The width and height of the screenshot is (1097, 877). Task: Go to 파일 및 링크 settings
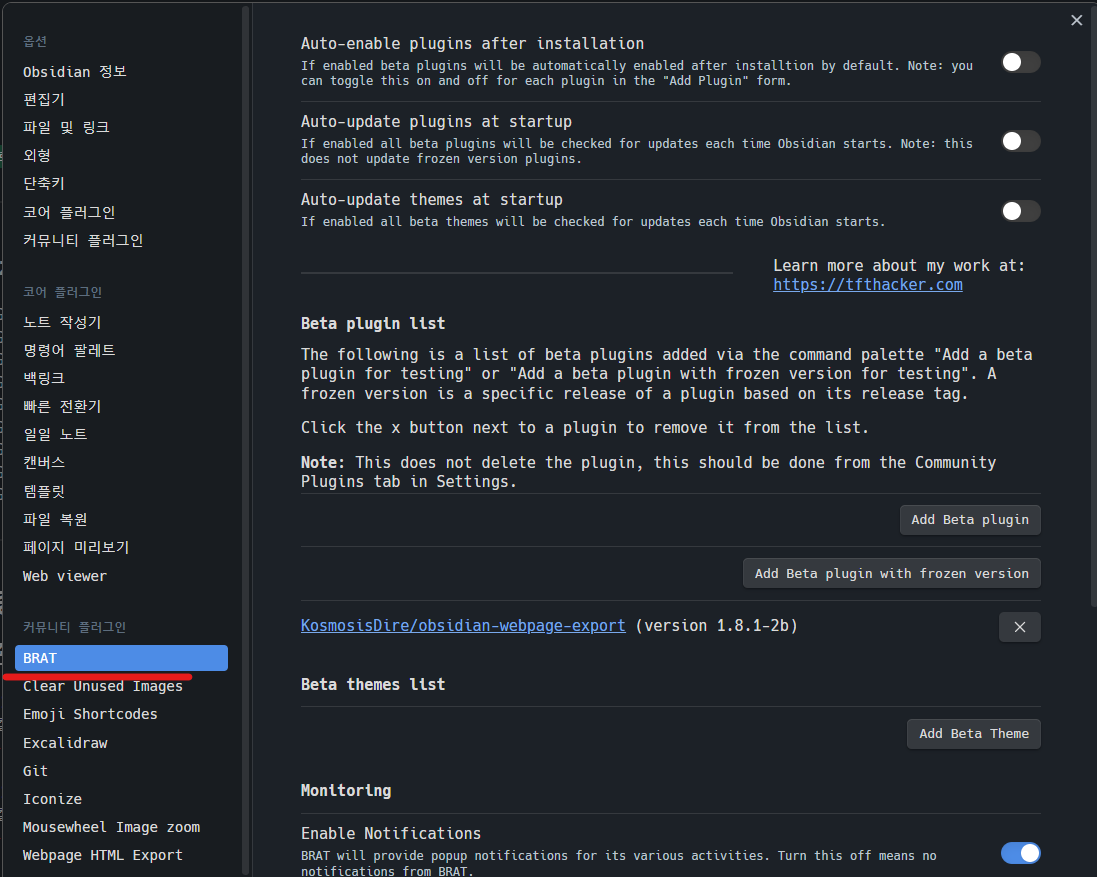tap(121, 127)
